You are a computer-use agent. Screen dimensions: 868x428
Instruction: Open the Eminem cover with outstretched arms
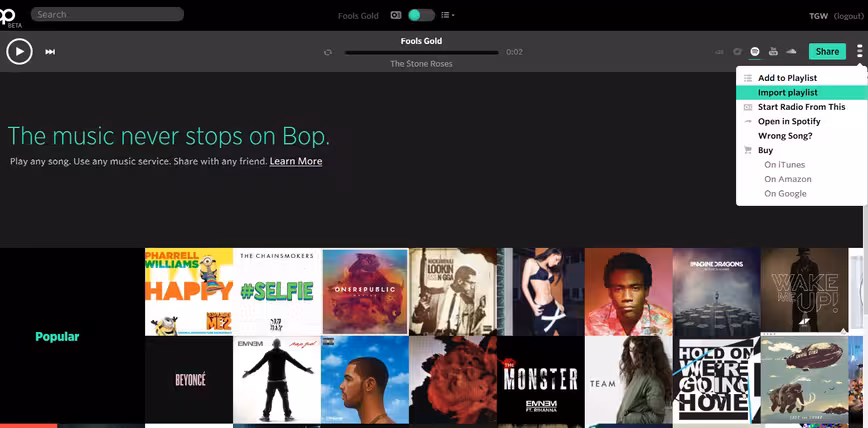(277, 380)
